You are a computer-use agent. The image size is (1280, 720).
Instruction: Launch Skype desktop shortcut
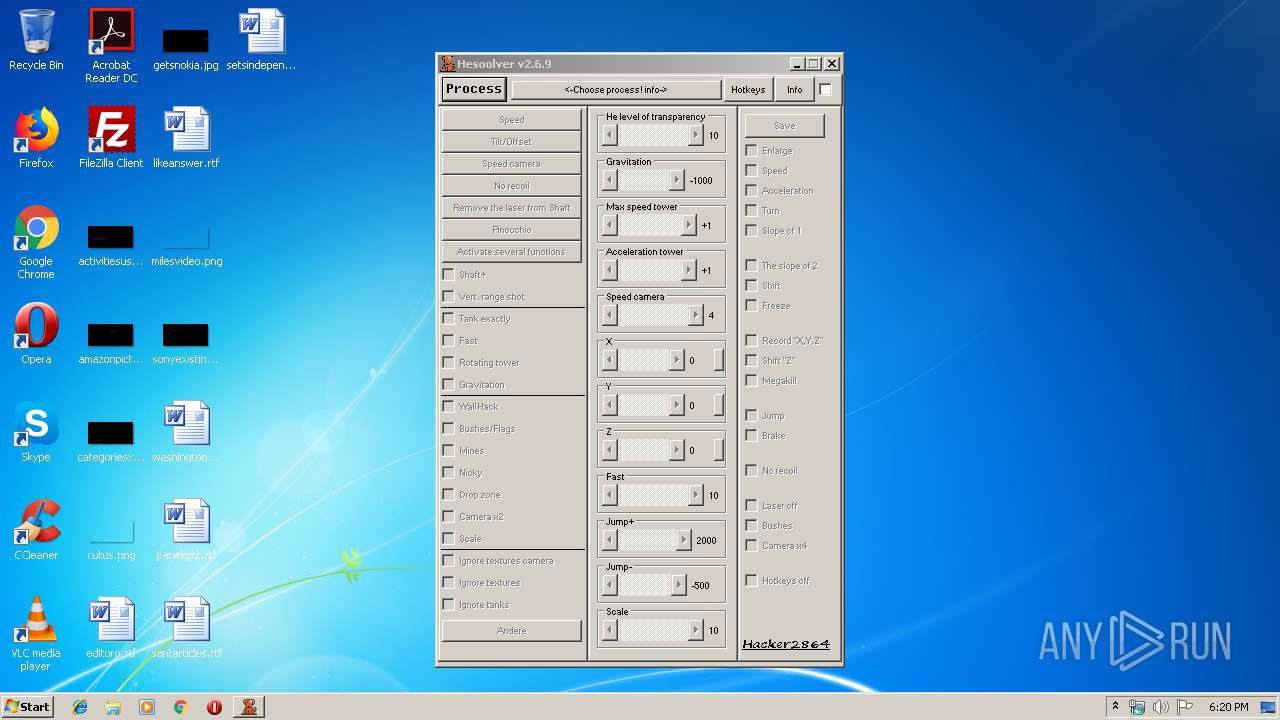(36, 432)
